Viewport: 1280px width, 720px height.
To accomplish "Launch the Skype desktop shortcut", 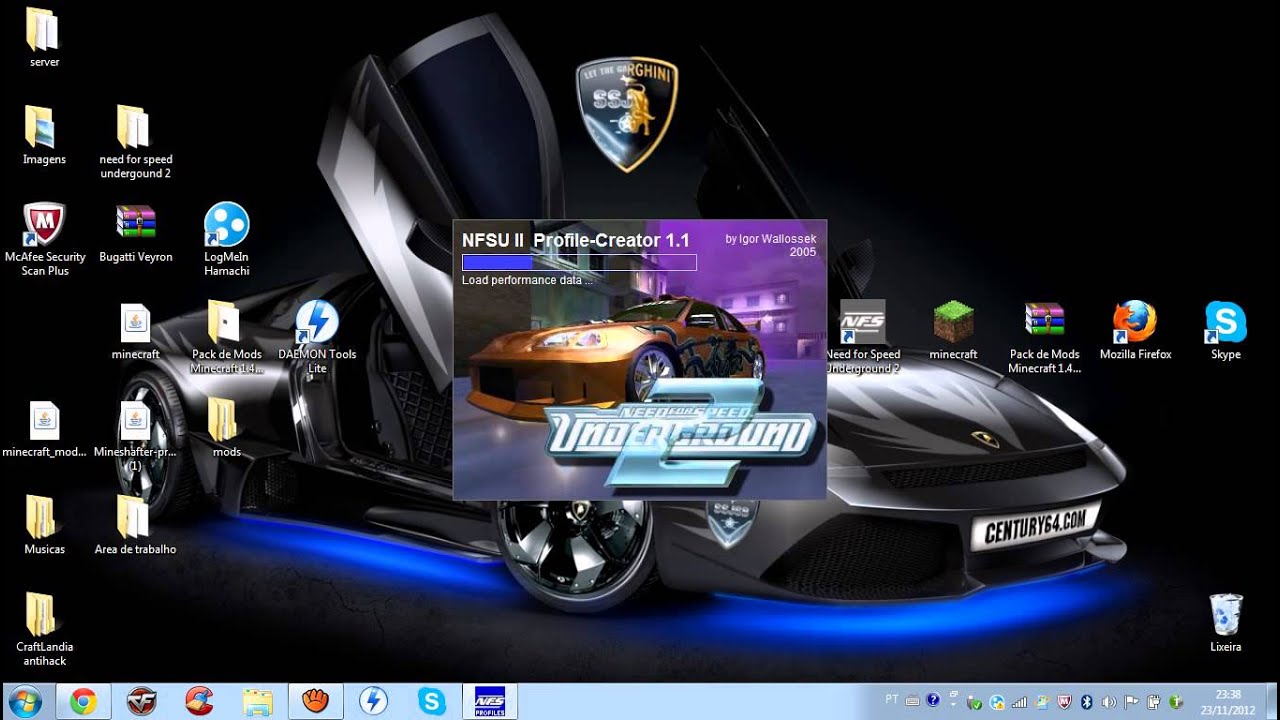I will (1226, 330).
